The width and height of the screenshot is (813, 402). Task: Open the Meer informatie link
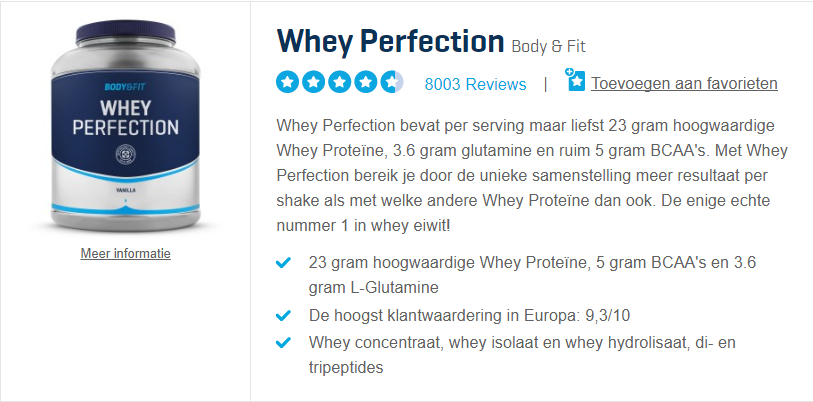tap(125, 254)
